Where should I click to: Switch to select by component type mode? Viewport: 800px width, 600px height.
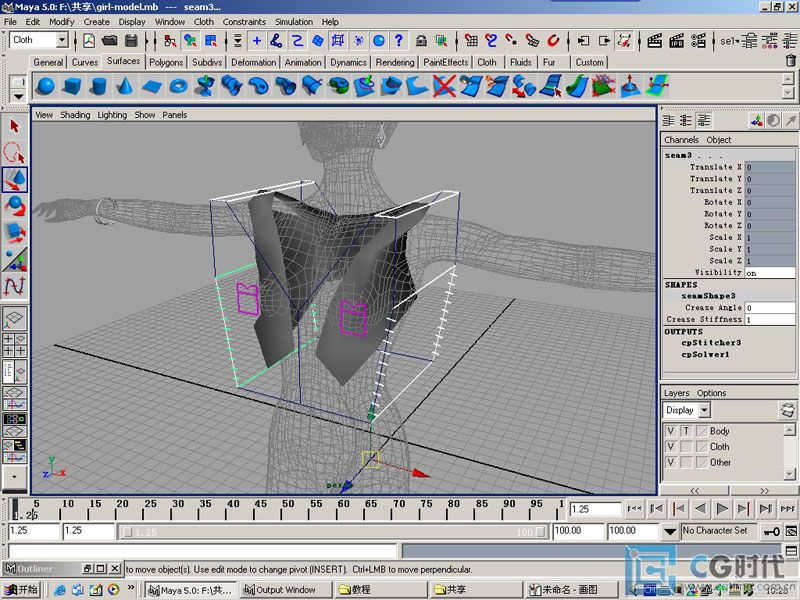pos(211,40)
